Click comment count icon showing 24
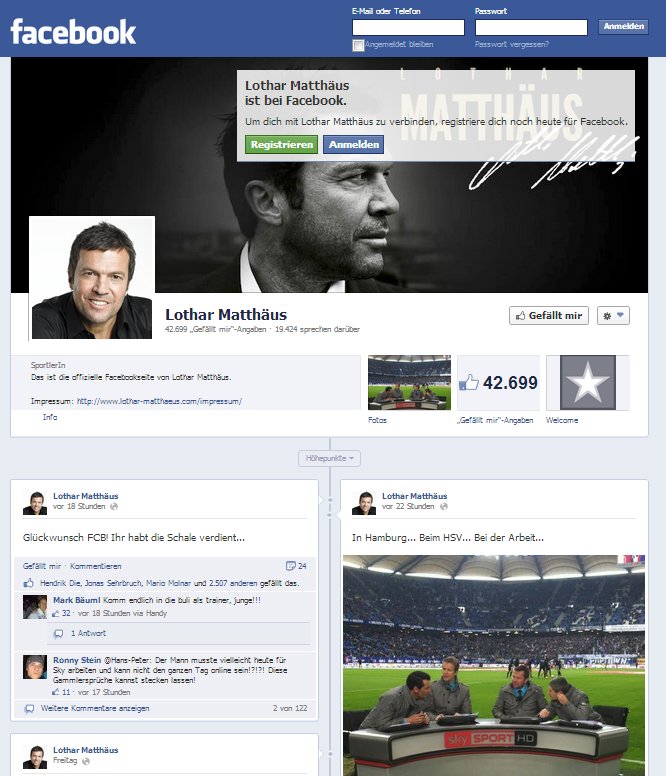The height and width of the screenshot is (776, 666). [291, 566]
